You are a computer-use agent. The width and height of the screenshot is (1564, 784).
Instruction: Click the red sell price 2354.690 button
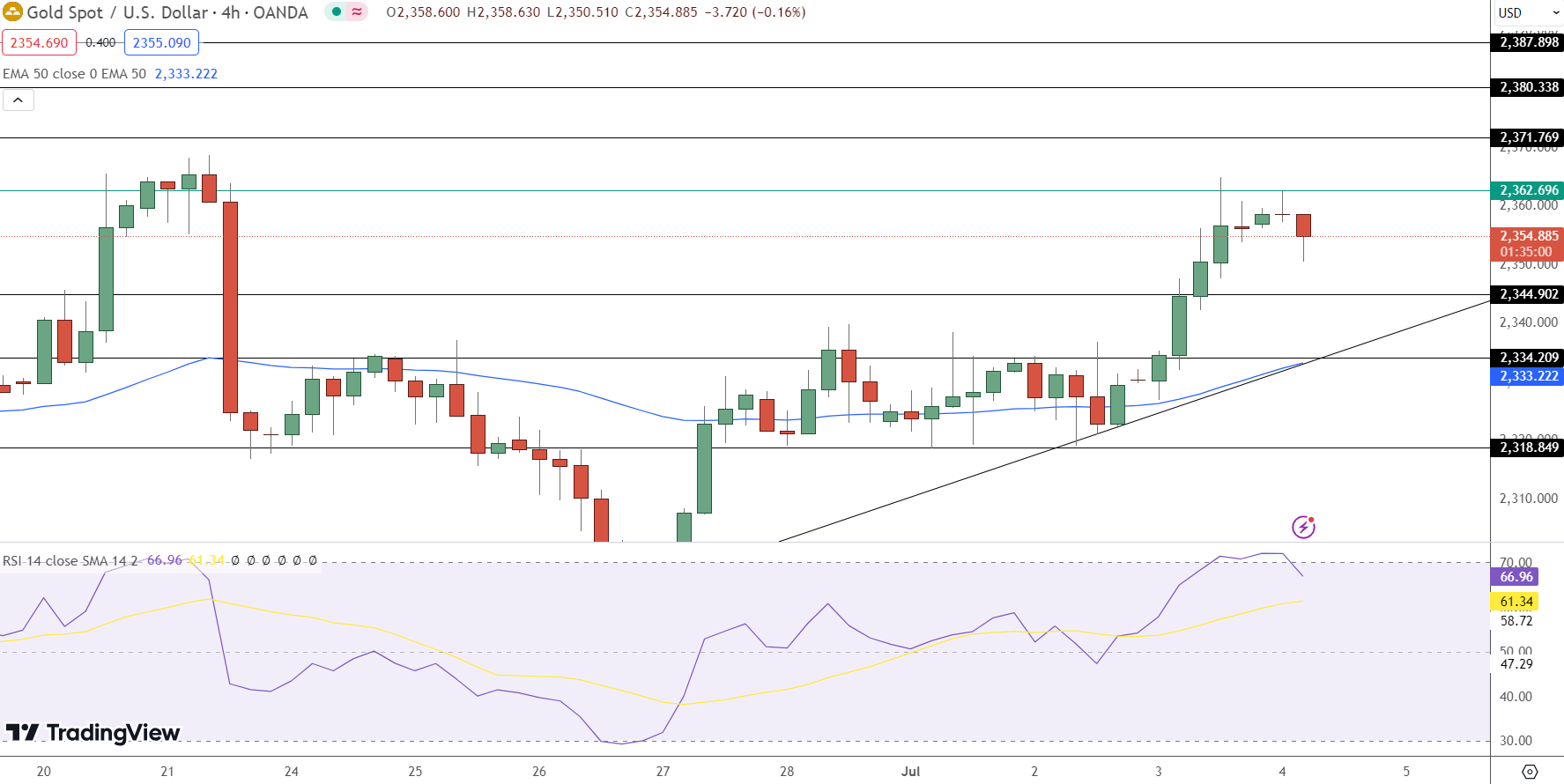pos(39,42)
